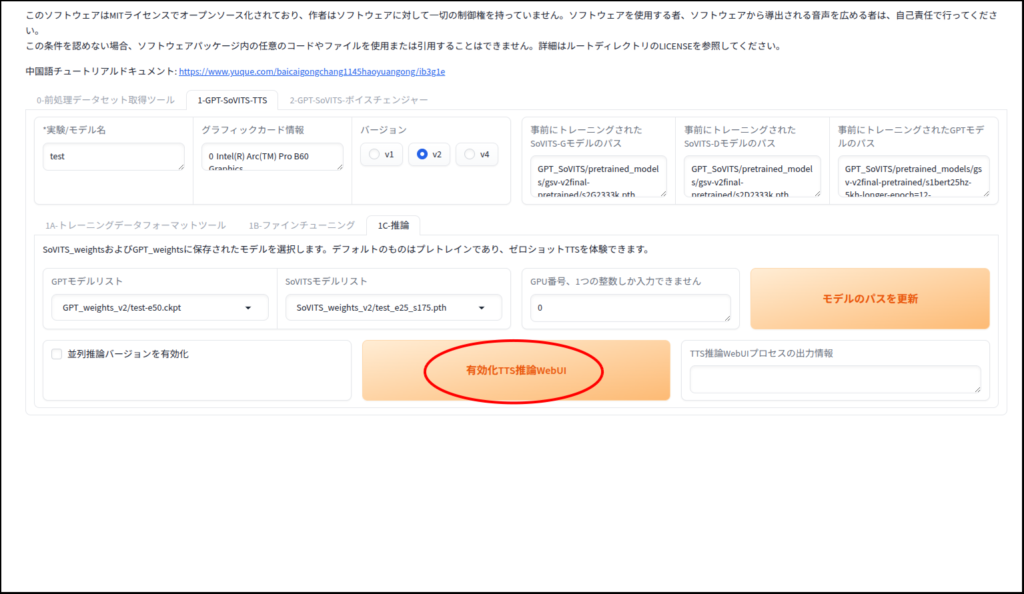Click the グラフィックカード情報 text box
Viewport: 1024px width, 594px height.
[271, 157]
